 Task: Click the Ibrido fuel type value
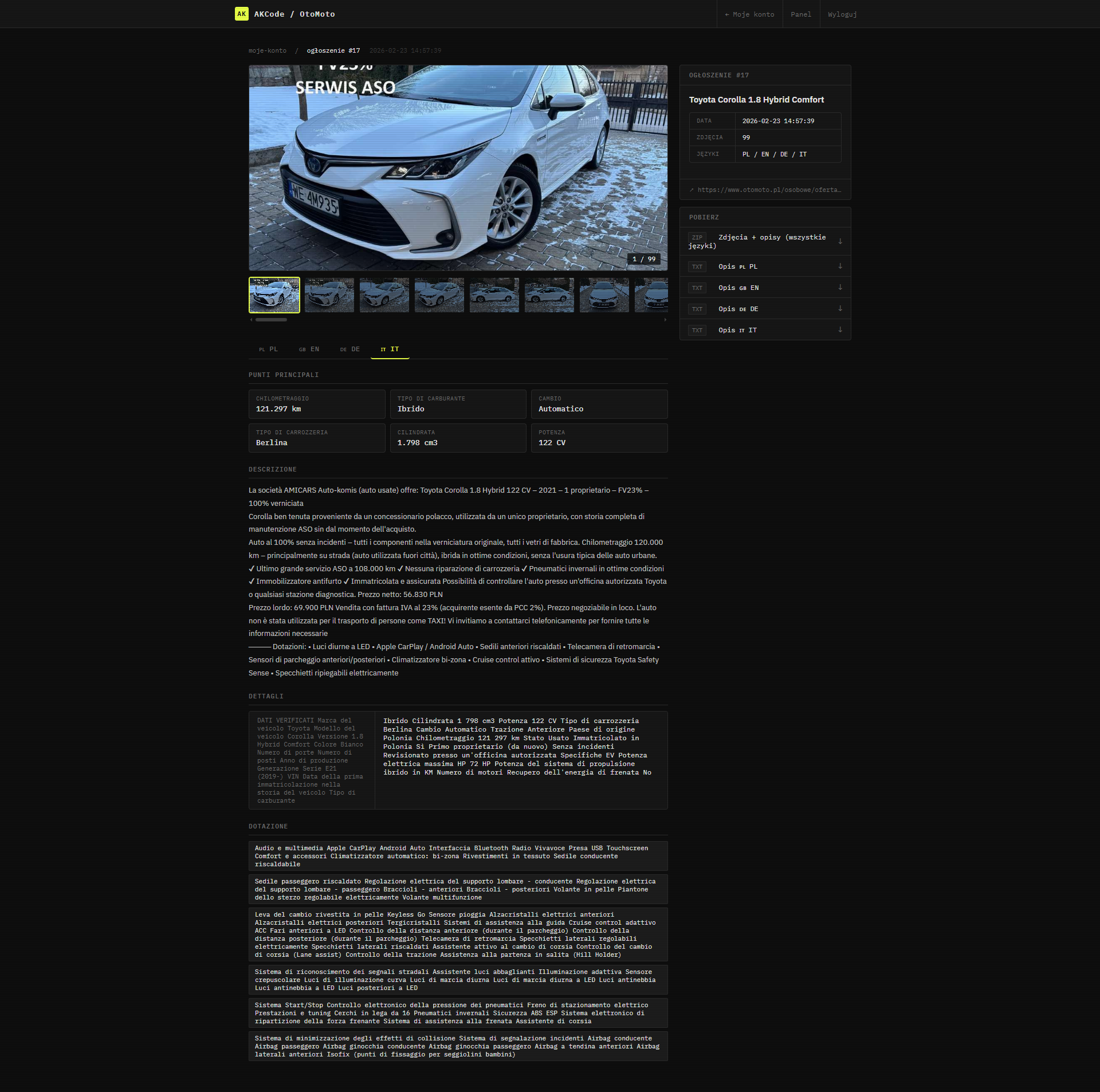pyautogui.click(x=411, y=409)
